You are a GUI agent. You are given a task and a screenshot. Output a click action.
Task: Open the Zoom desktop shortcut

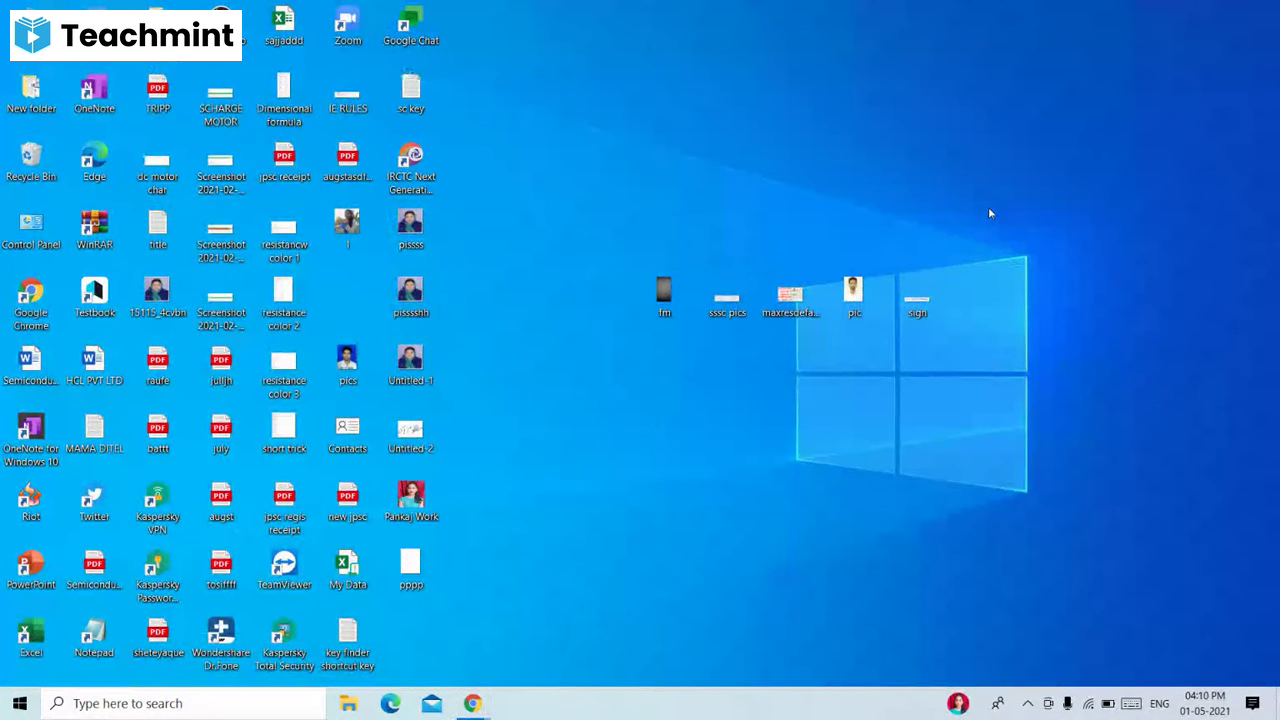point(347,26)
